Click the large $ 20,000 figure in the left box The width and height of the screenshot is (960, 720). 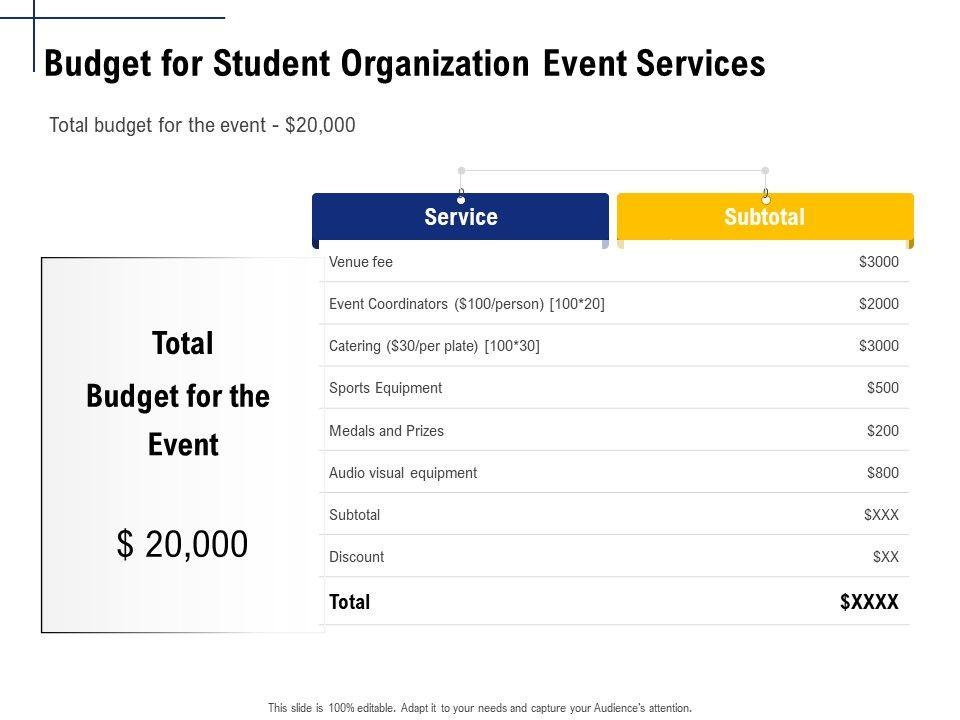183,545
